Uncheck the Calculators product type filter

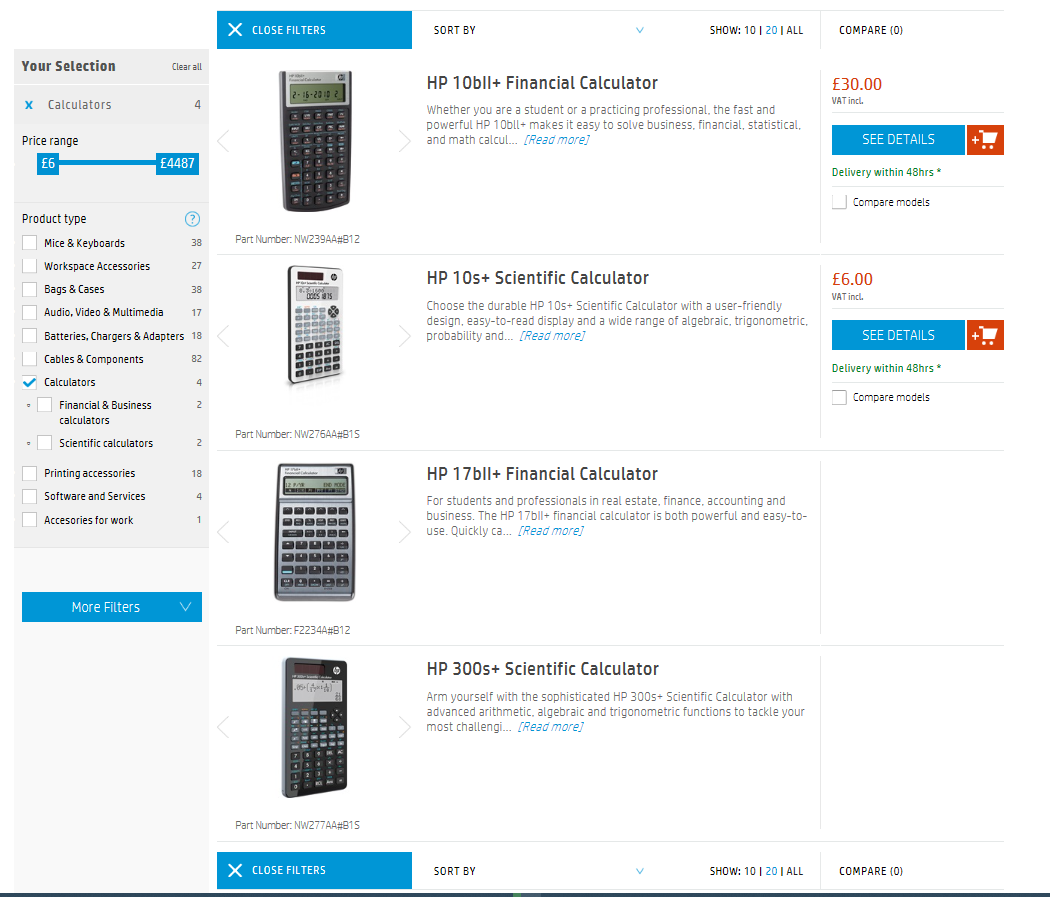point(28,382)
